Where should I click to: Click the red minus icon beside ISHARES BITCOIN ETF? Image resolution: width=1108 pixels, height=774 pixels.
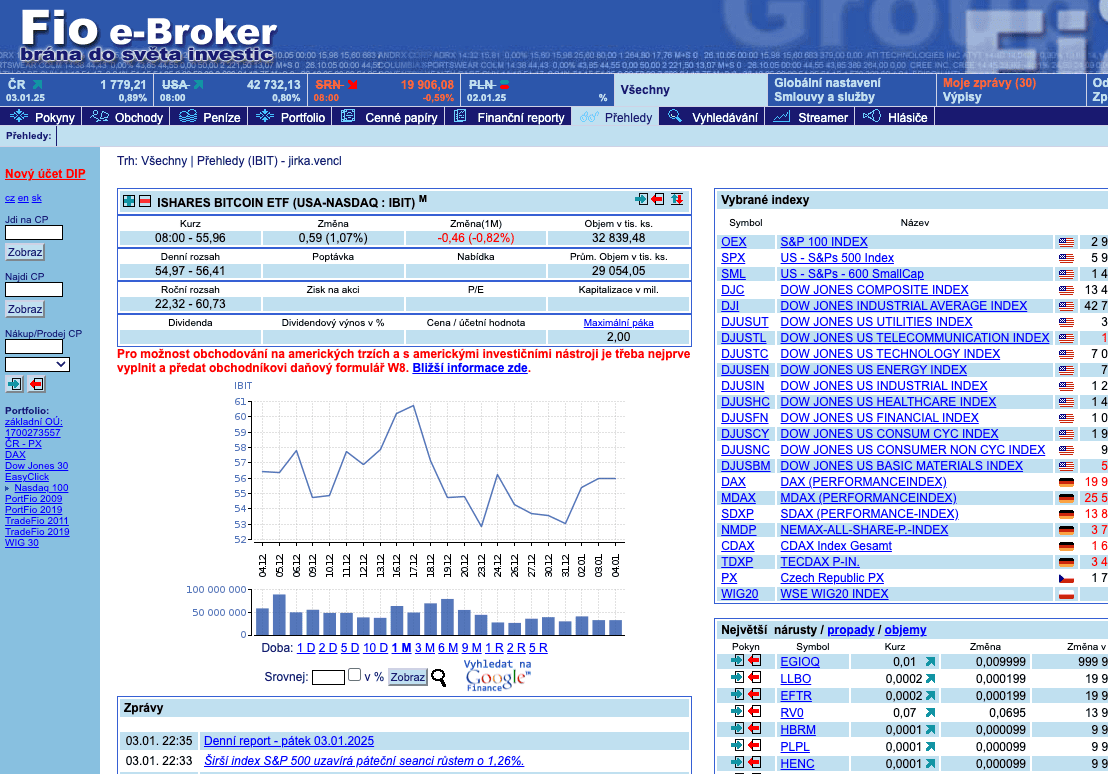point(144,202)
